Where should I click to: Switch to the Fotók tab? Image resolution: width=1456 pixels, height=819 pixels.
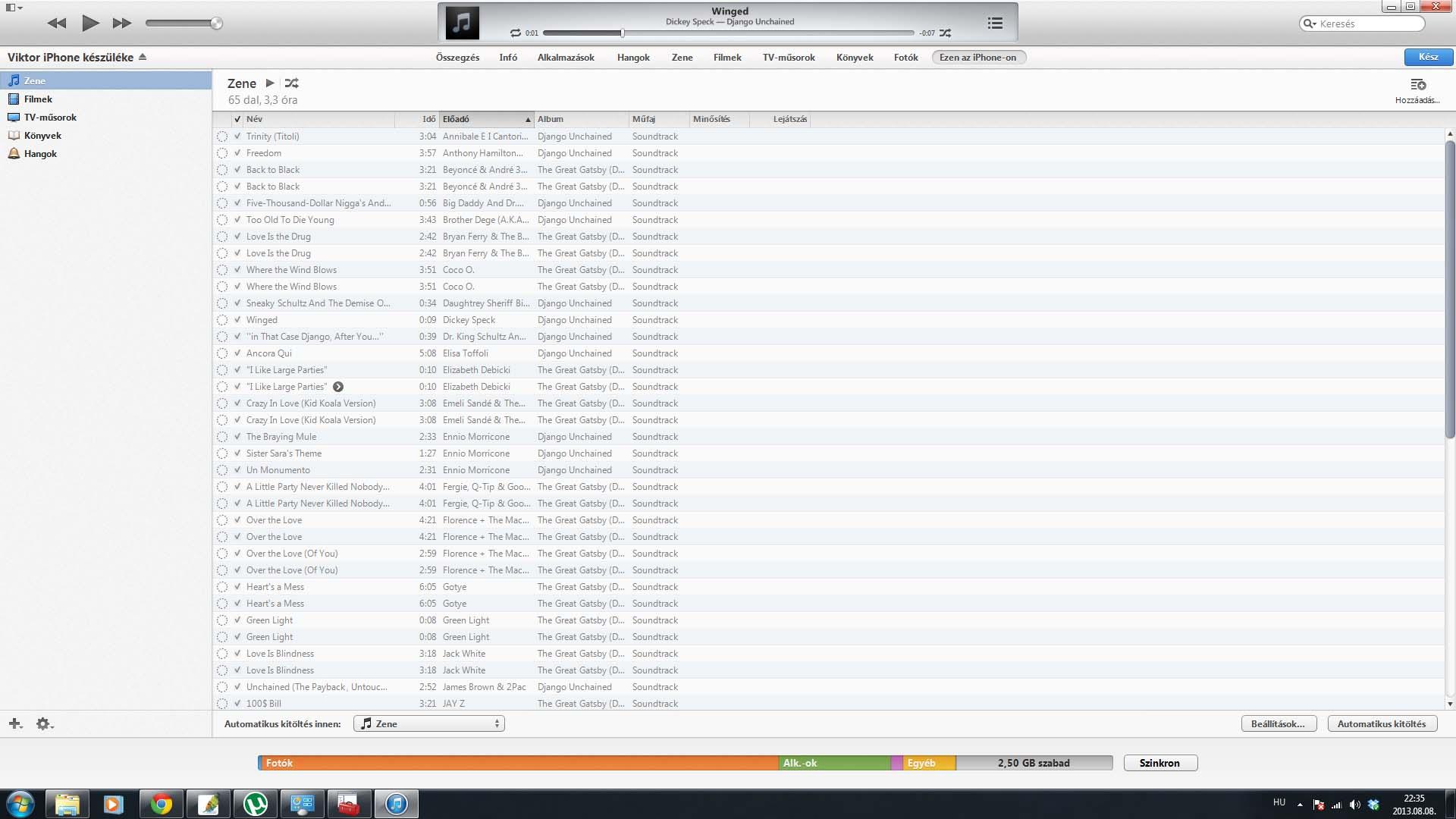pyautogui.click(x=905, y=58)
